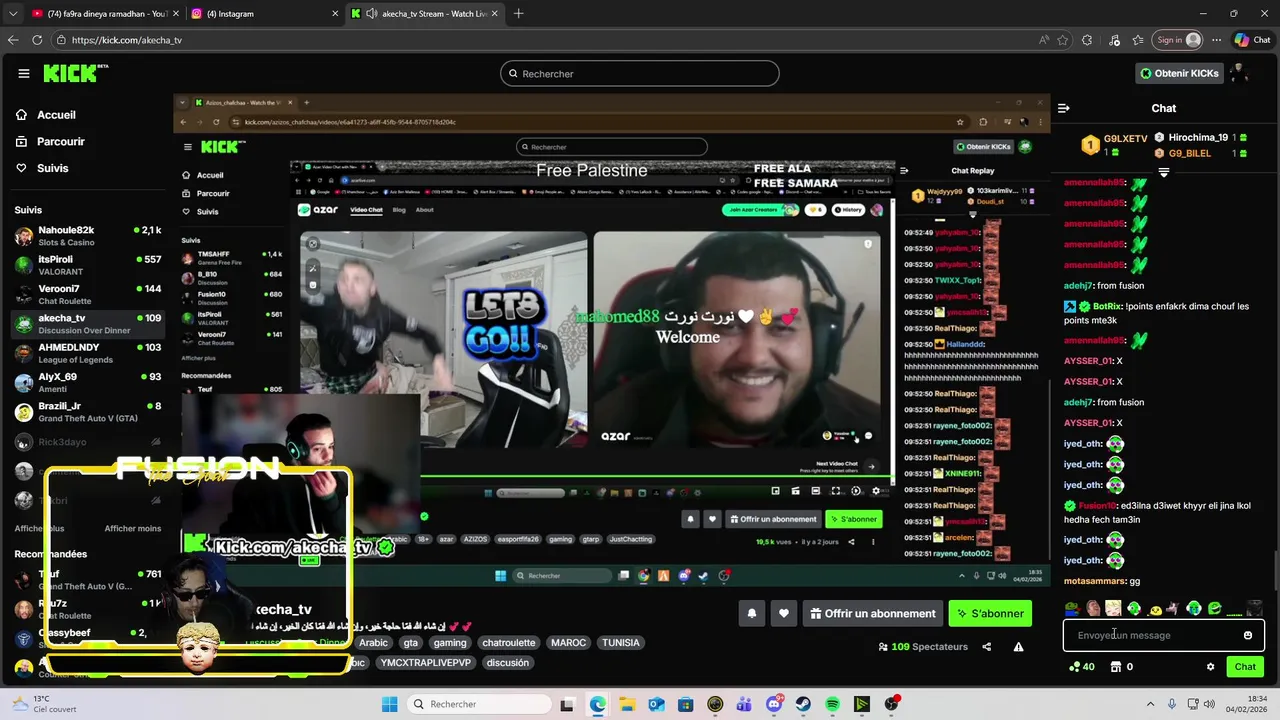This screenshot has width=1280, height=720.
Task: Open the Edge settings and more menu
Action: point(1217,40)
